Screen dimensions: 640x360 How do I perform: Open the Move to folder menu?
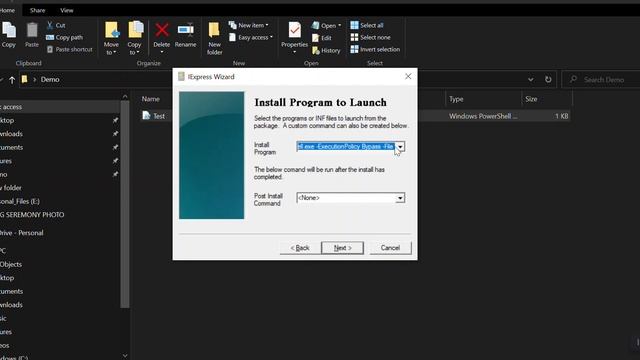point(111,38)
